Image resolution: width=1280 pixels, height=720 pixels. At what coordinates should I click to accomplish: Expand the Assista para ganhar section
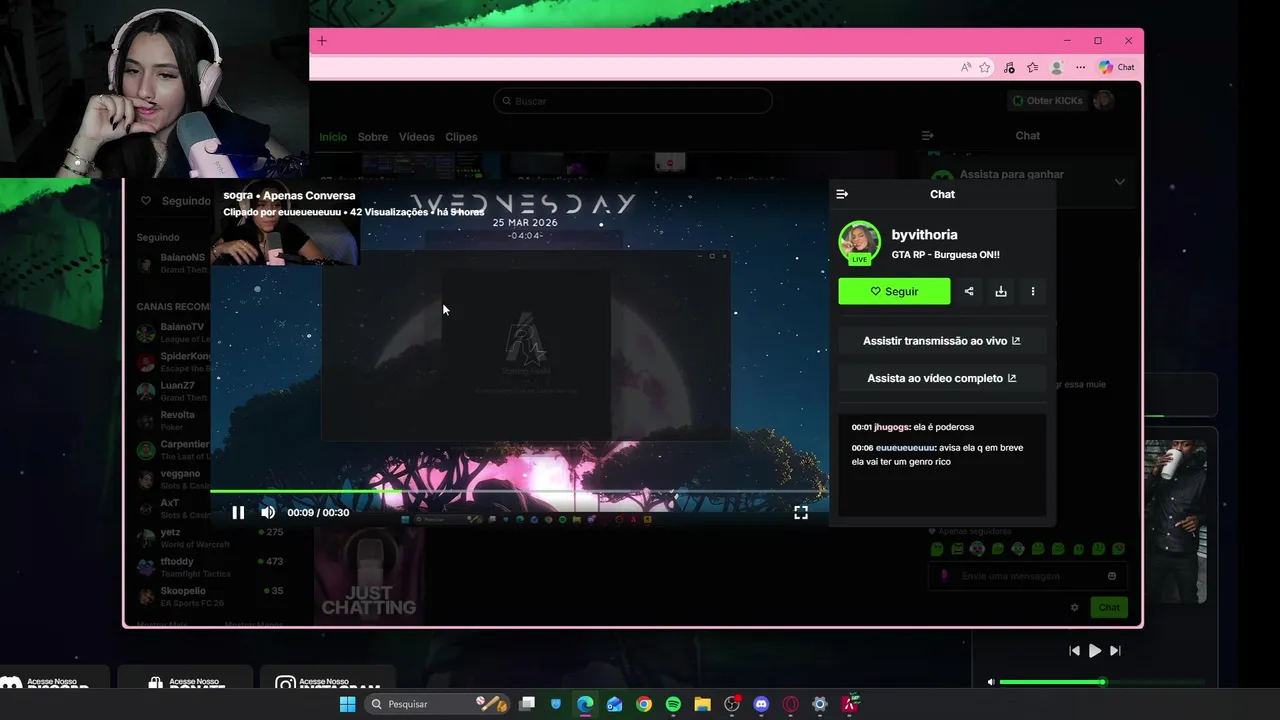pos(1120,182)
